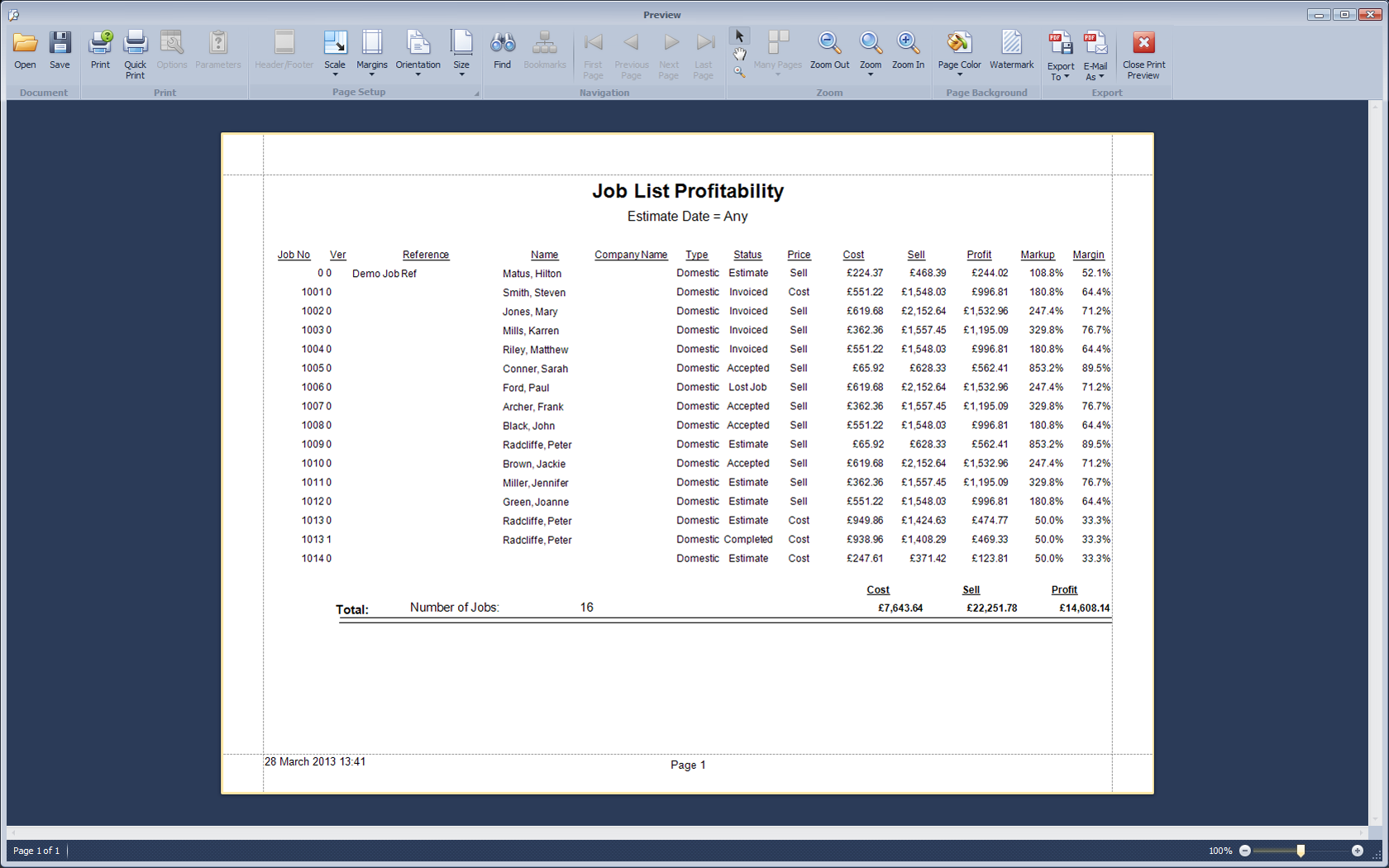Click the zoom slider handle
Image resolution: width=1389 pixels, height=868 pixels.
pyautogui.click(x=1301, y=851)
